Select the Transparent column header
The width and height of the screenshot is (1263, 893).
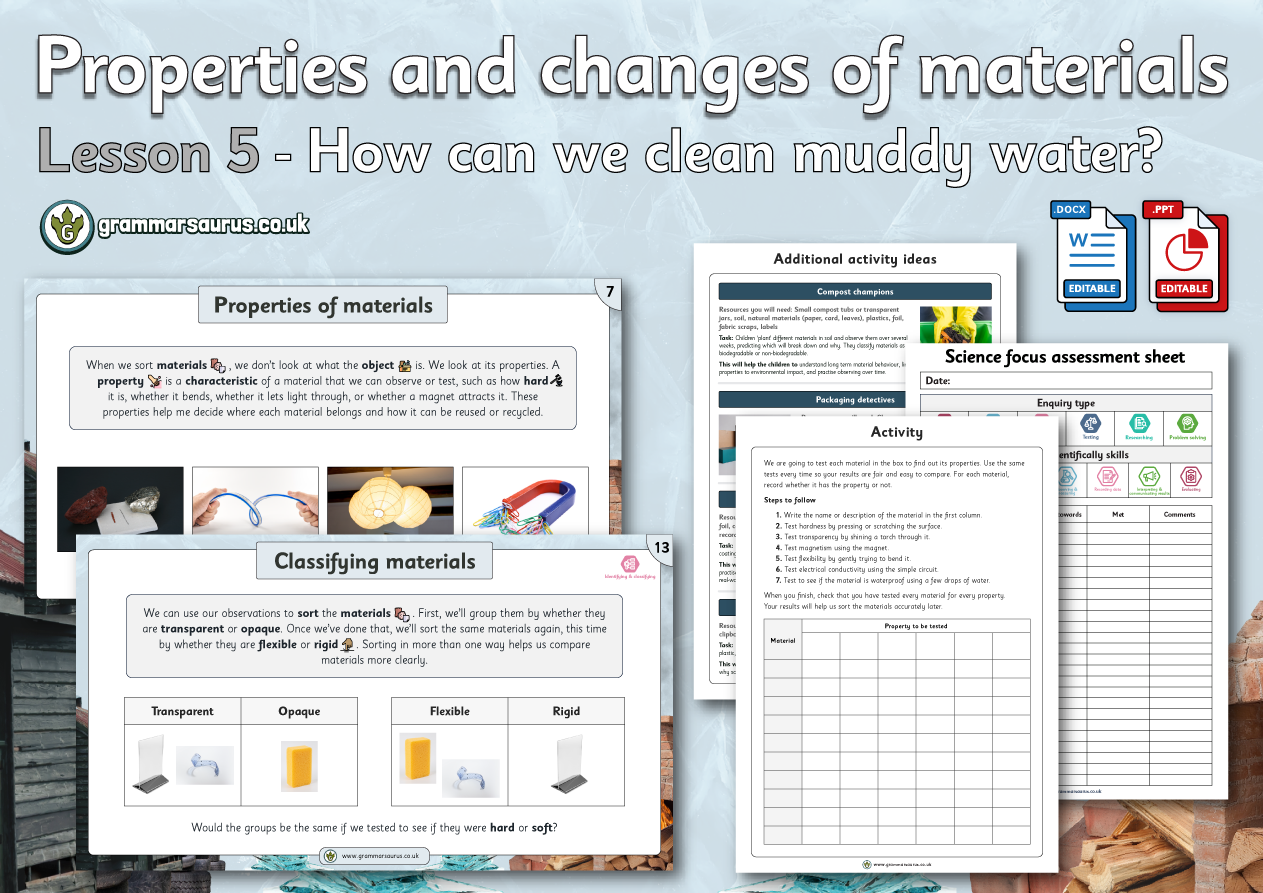click(182, 711)
